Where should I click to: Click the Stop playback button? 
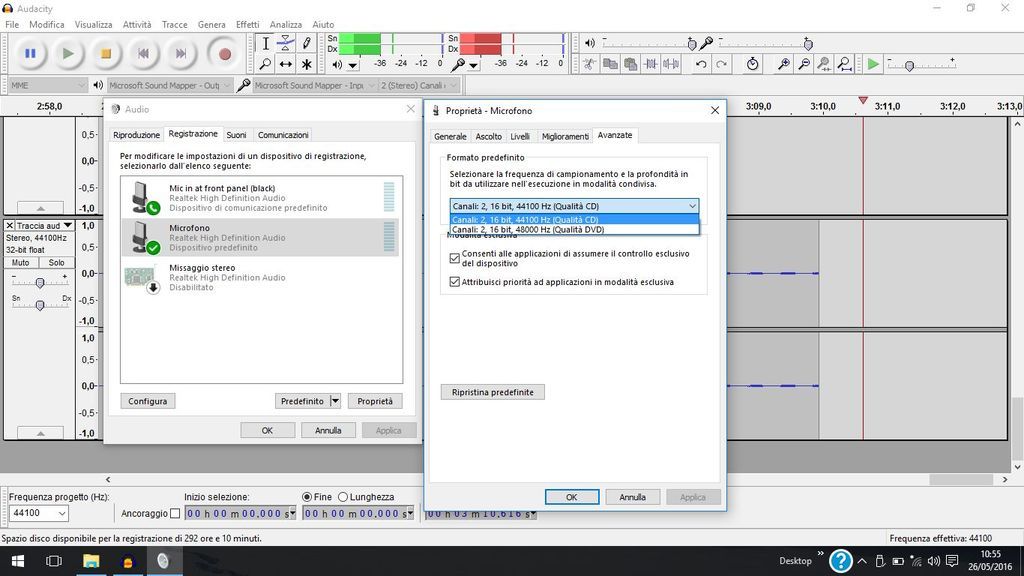(105, 54)
